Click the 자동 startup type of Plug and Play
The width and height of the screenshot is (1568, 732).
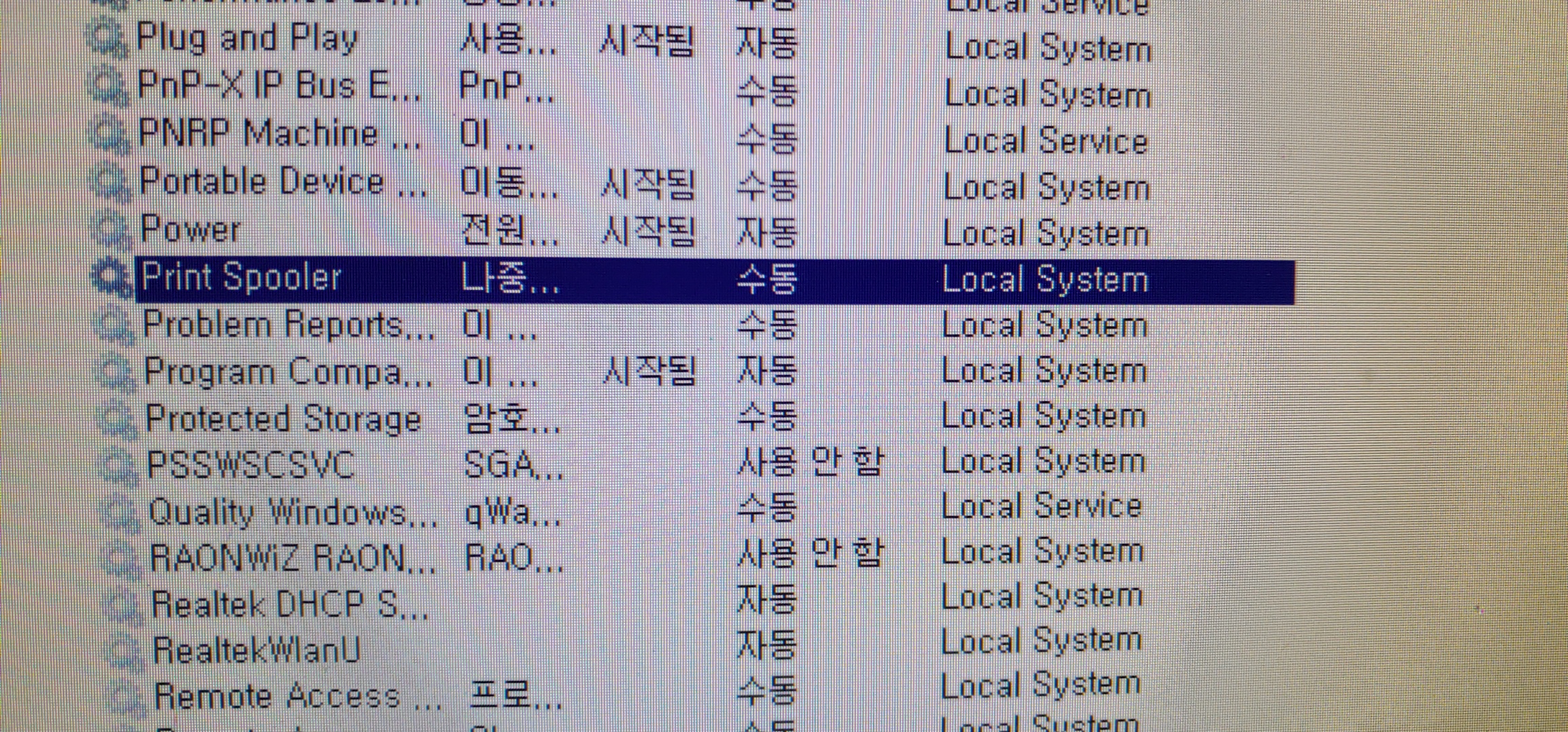pyautogui.click(x=766, y=43)
